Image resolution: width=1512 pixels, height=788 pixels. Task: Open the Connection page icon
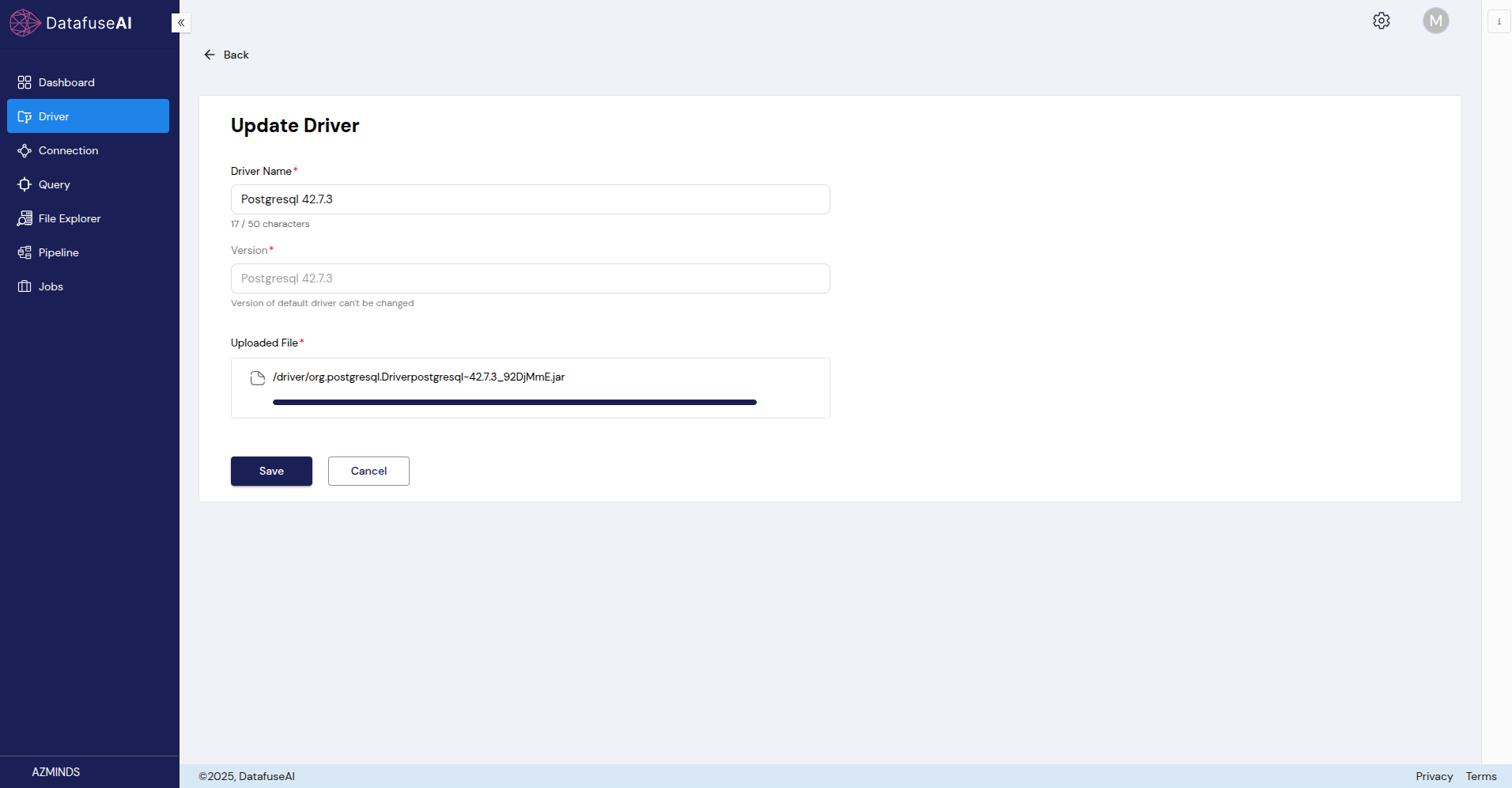coord(25,150)
